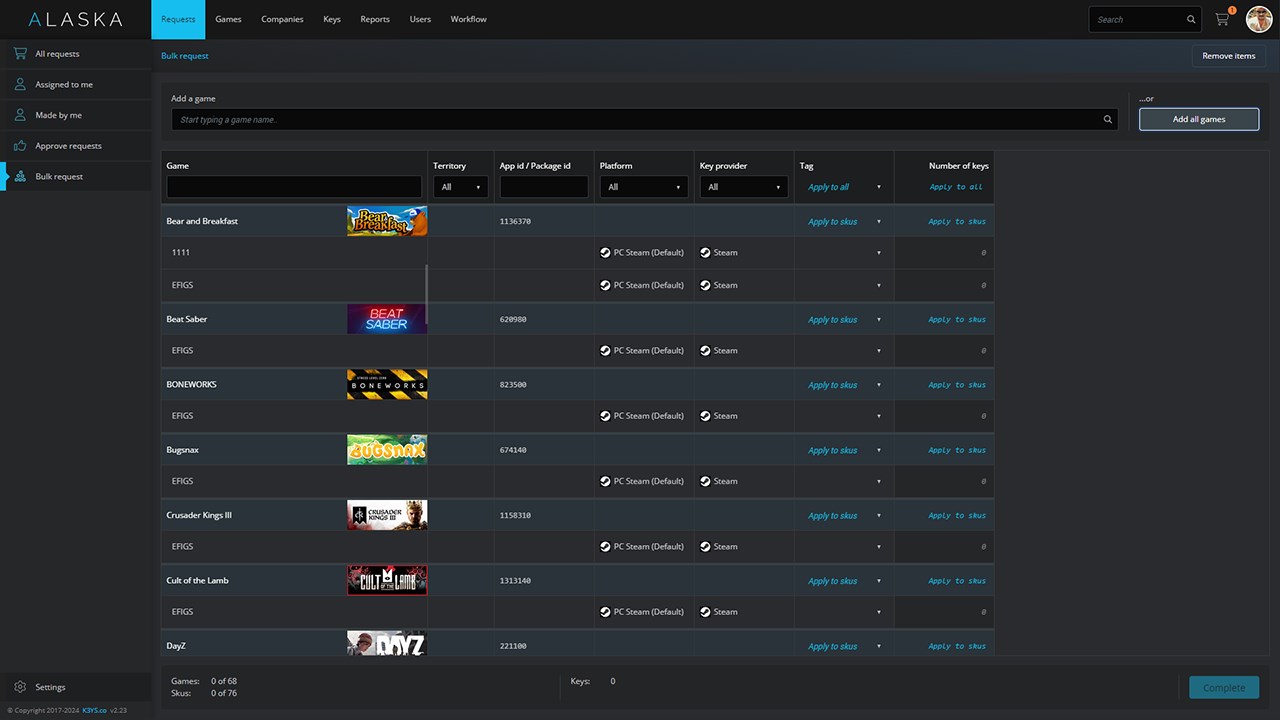Click number of keys field for Bear and Breakfast 1111 sku
This screenshot has width=1280, height=720.
click(x=944, y=253)
